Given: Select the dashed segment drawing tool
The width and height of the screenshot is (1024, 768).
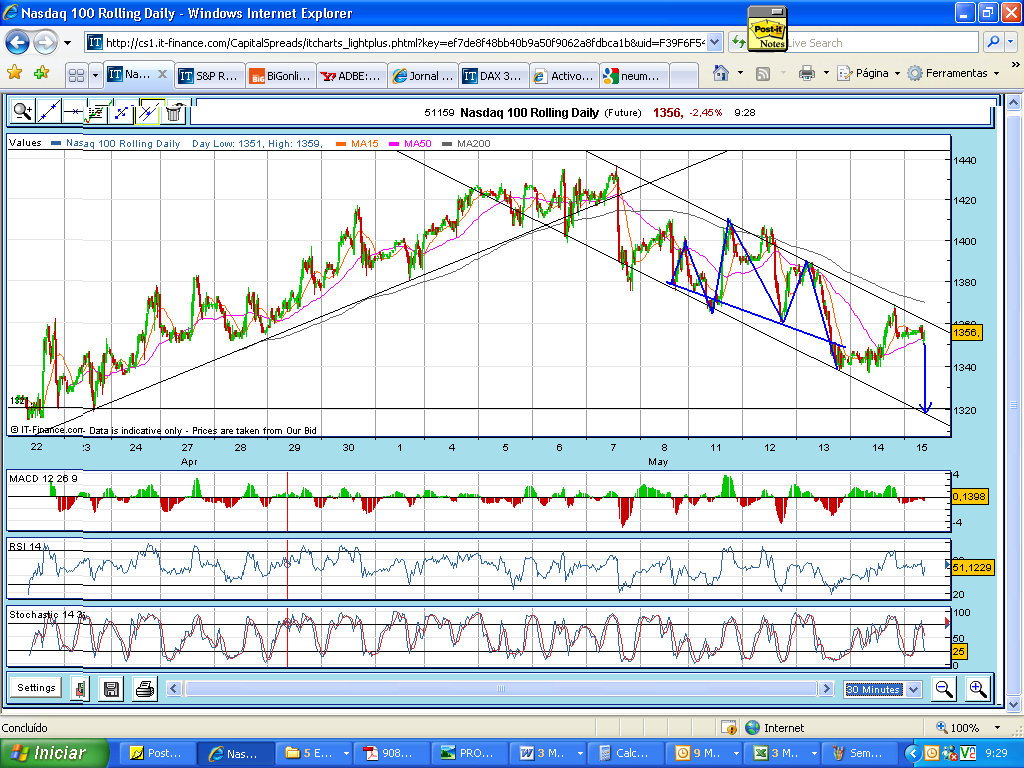Looking at the screenshot, I should [x=123, y=112].
